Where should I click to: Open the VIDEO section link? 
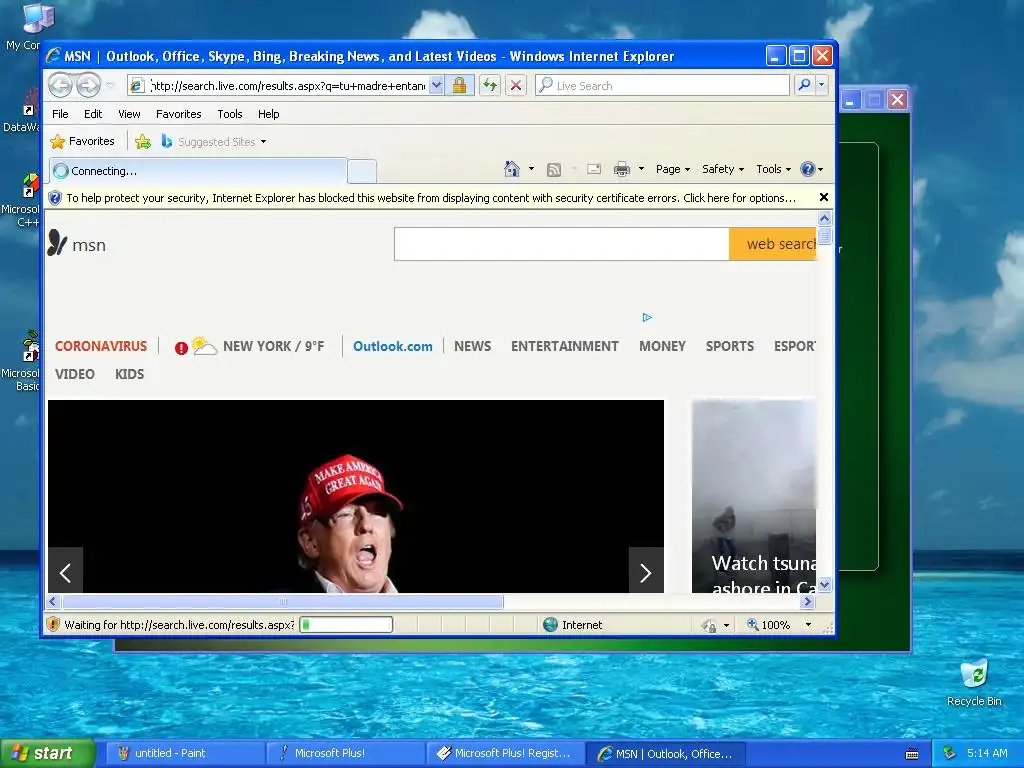click(x=74, y=374)
